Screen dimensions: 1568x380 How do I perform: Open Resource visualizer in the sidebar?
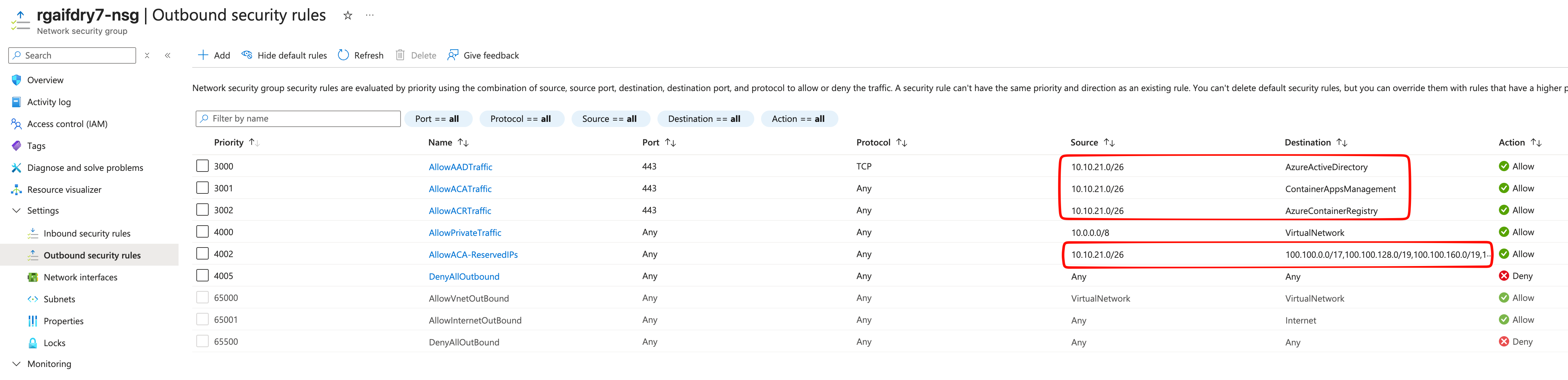(x=64, y=189)
